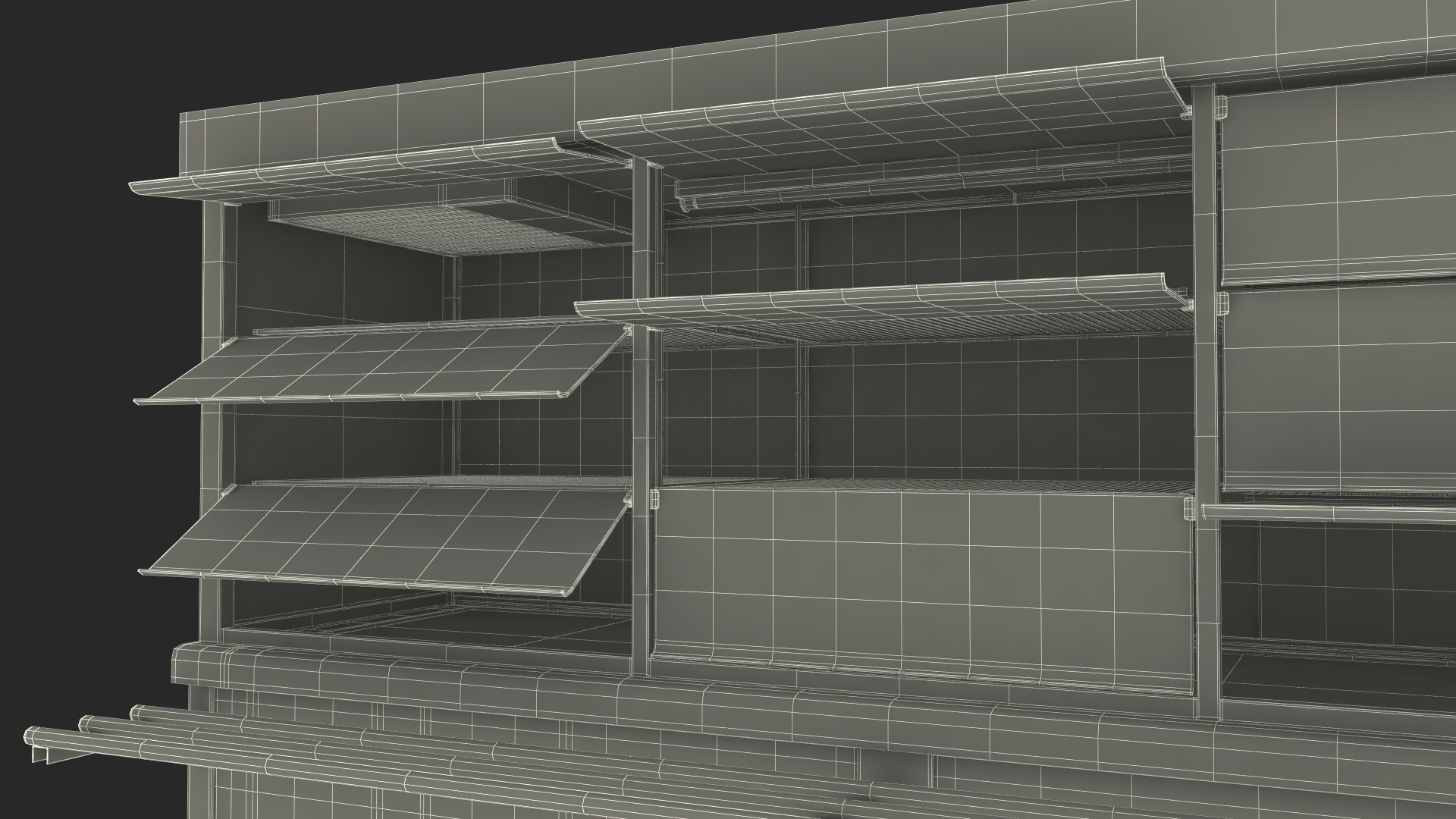Click the mesh ventilation grille at top-left
Image resolution: width=1456 pixels, height=819 pixels.
[x=447, y=231]
